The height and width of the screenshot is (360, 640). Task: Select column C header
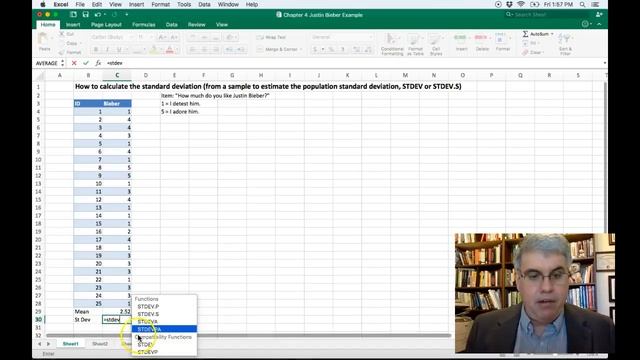(x=117, y=75)
